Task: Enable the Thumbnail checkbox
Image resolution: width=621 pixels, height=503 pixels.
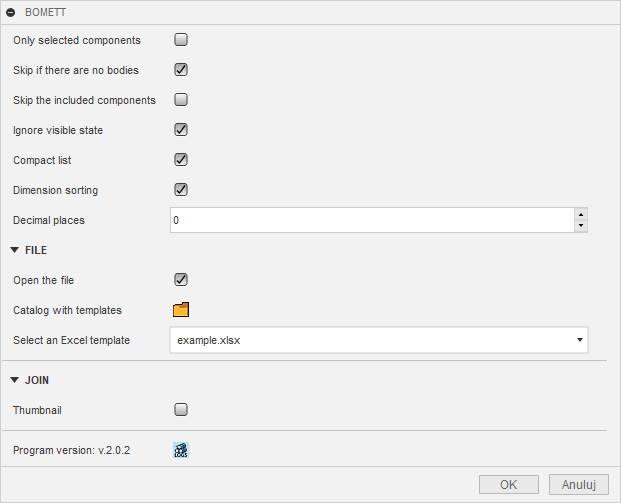Action: pos(181,409)
